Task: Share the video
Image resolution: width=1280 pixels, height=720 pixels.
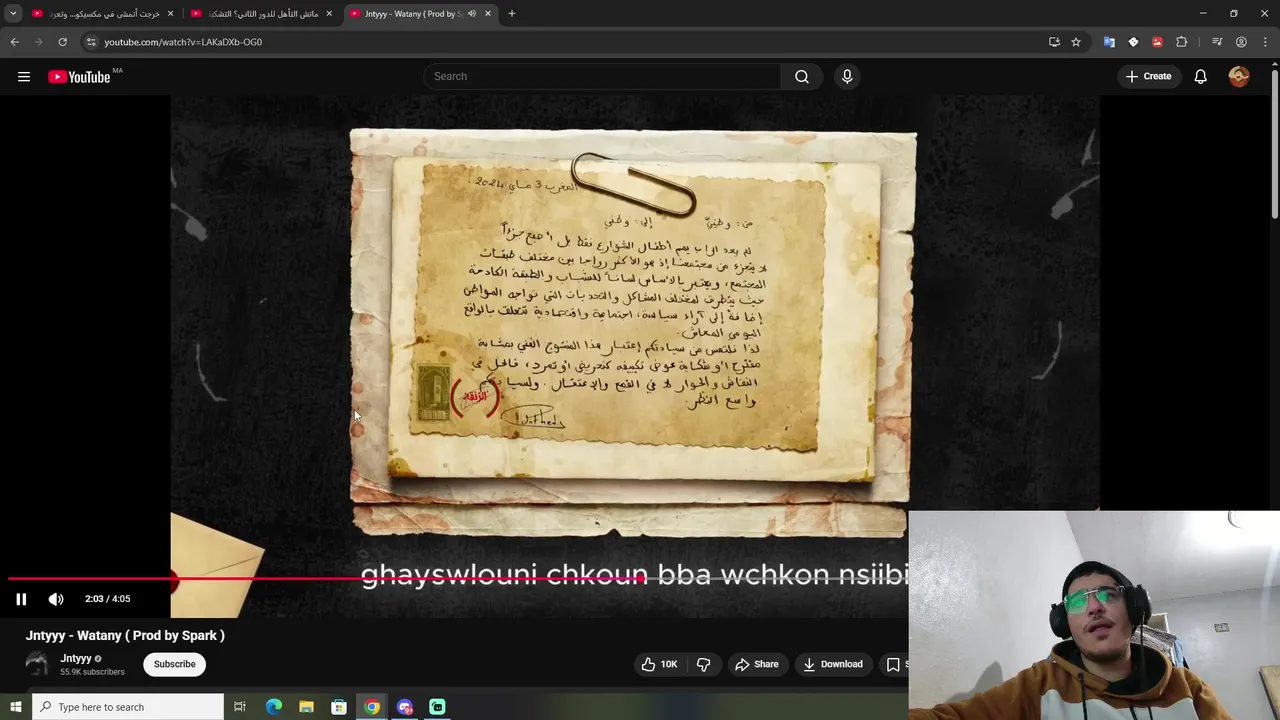Action: [x=757, y=664]
